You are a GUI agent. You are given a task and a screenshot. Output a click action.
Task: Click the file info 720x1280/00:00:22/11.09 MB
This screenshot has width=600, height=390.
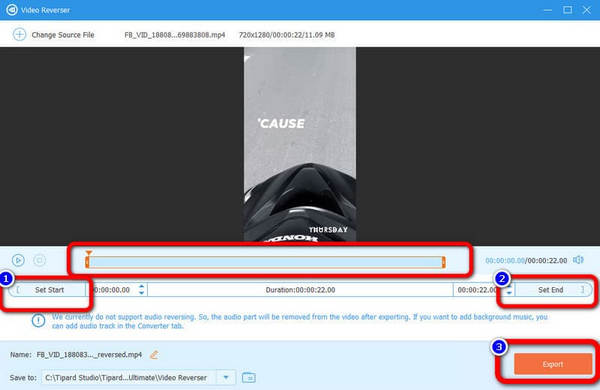pos(287,35)
